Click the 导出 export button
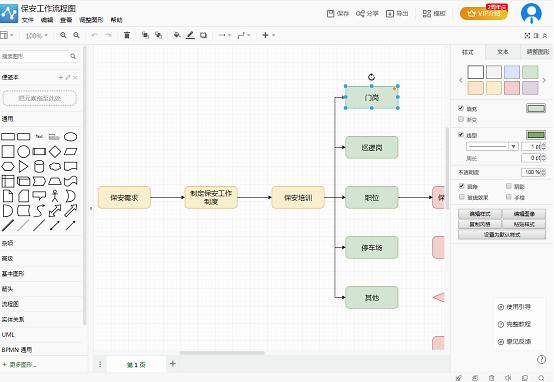Screen dimensions: 554x382 pos(397,14)
